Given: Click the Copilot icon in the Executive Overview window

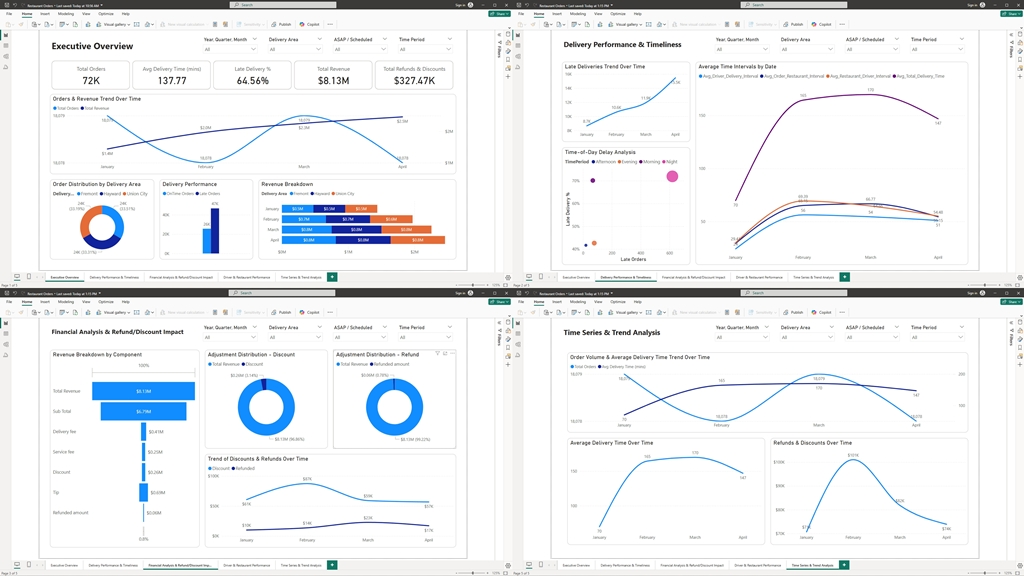Looking at the screenshot, I should (x=311, y=24).
